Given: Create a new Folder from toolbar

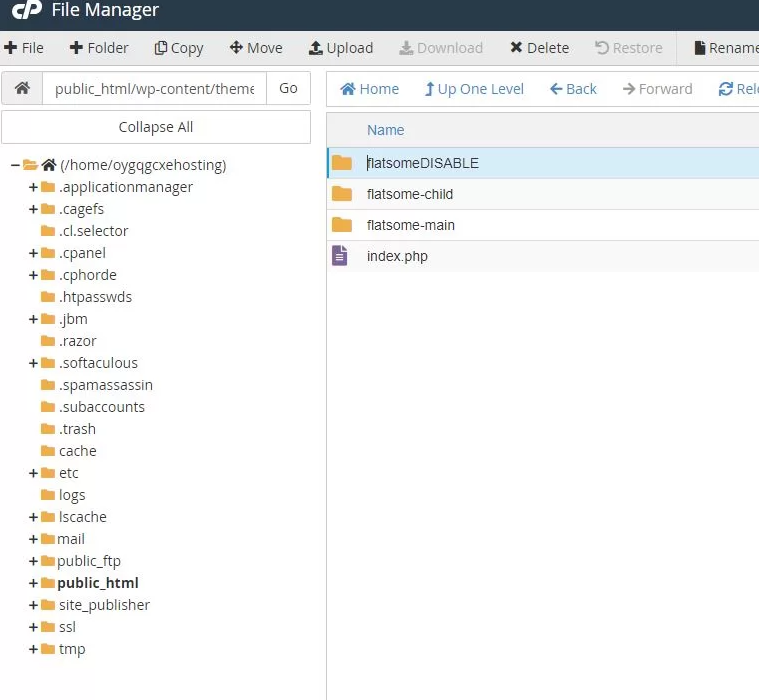Looking at the screenshot, I should pyautogui.click(x=99, y=48).
